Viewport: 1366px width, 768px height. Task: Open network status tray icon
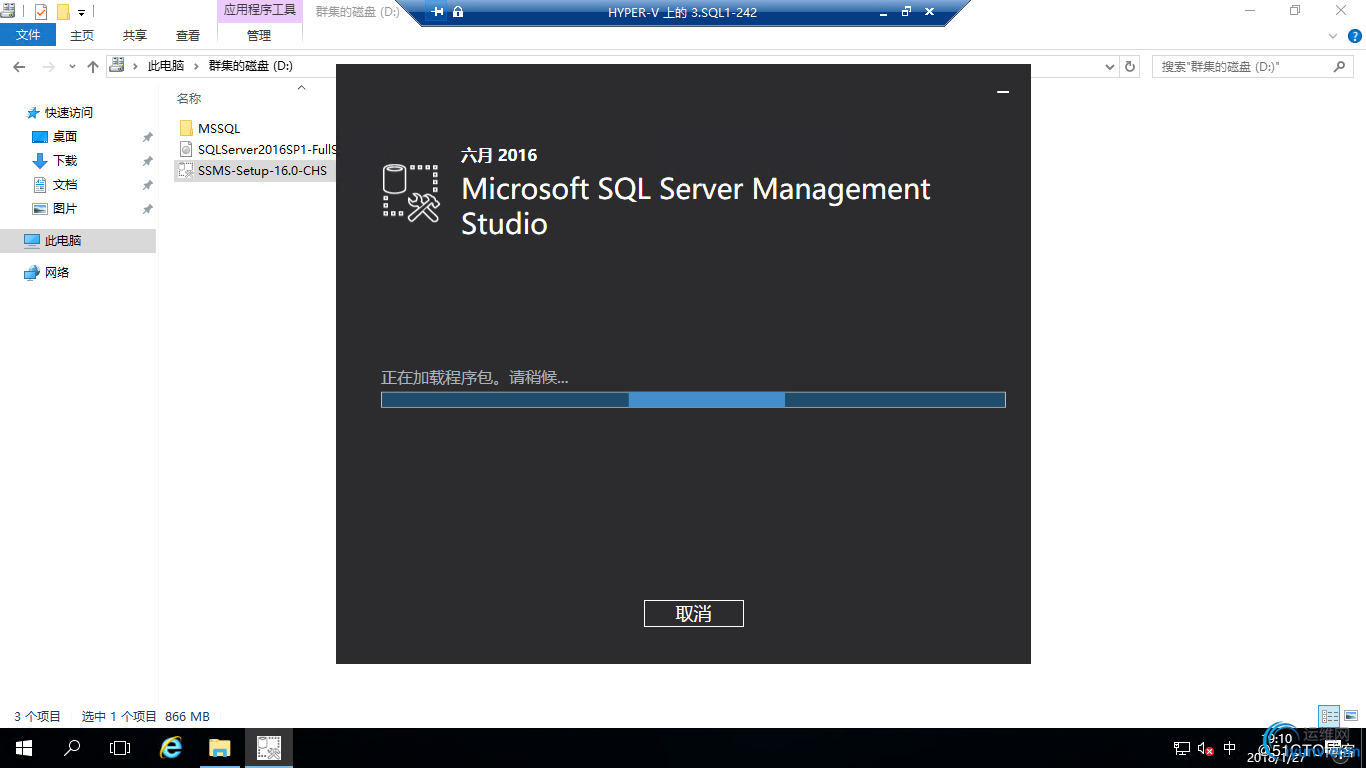pyautogui.click(x=1182, y=749)
